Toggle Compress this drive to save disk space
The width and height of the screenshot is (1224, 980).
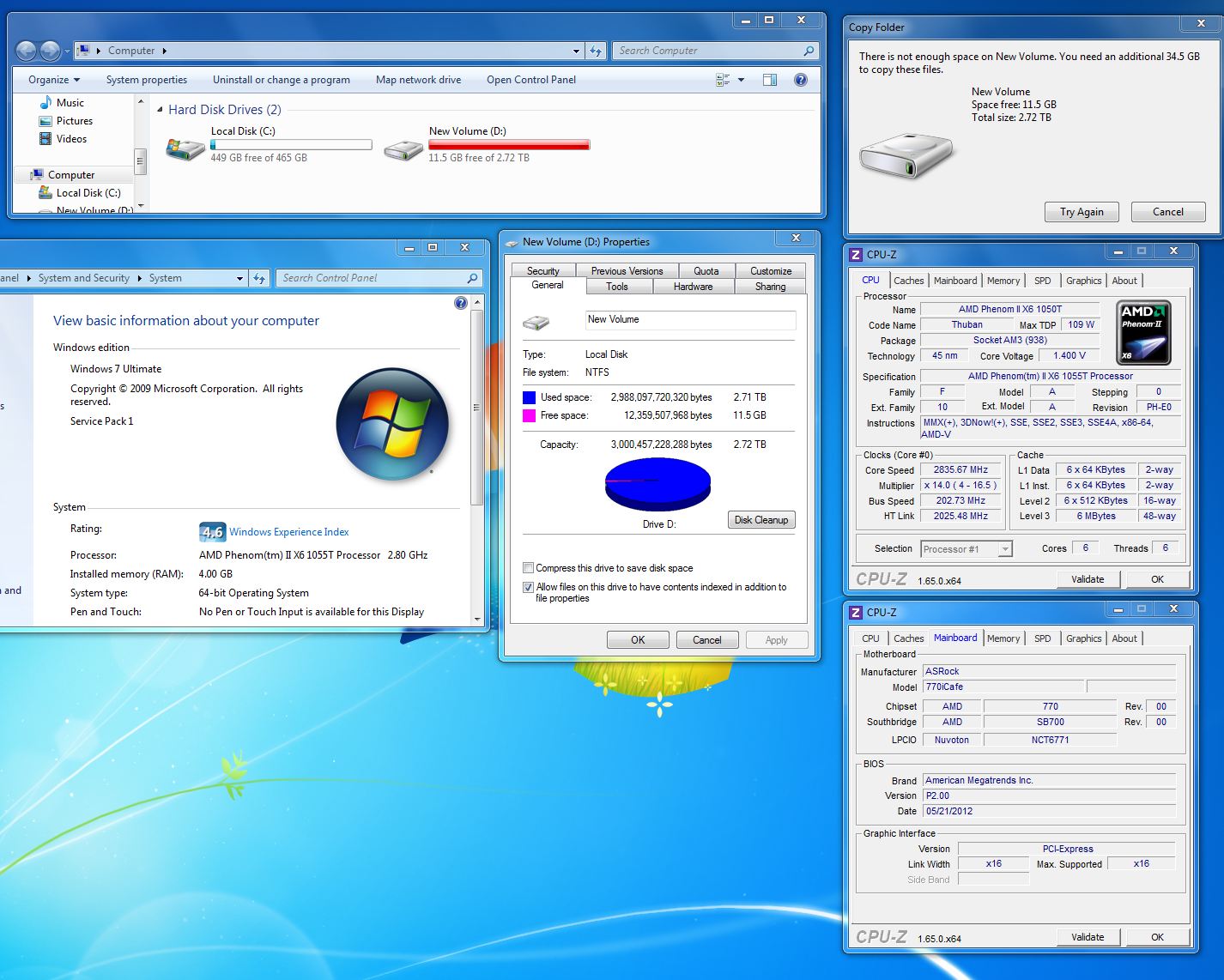coord(528,568)
